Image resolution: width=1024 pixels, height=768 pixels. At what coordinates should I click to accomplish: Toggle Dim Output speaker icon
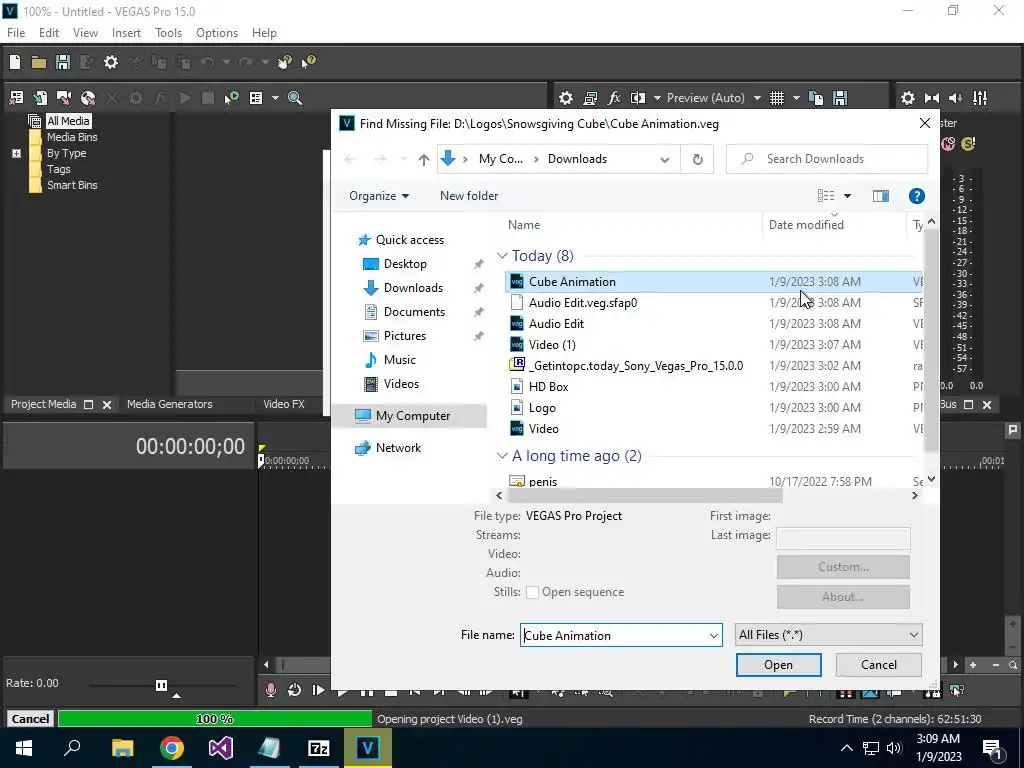[955, 98]
